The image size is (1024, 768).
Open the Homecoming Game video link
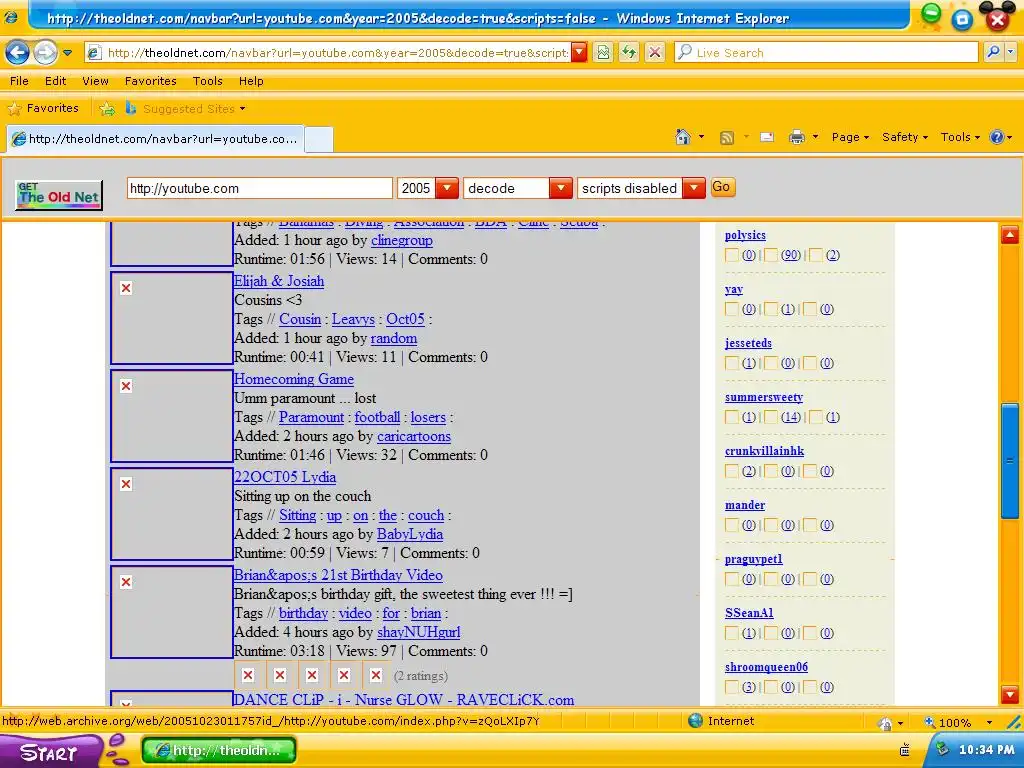pos(294,379)
